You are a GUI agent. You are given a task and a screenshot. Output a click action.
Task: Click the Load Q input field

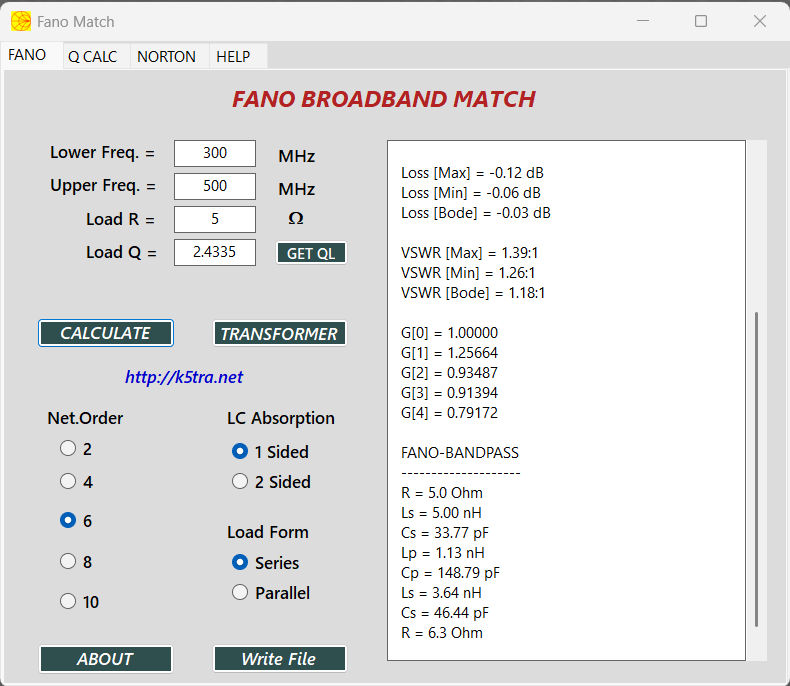[x=215, y=252]
